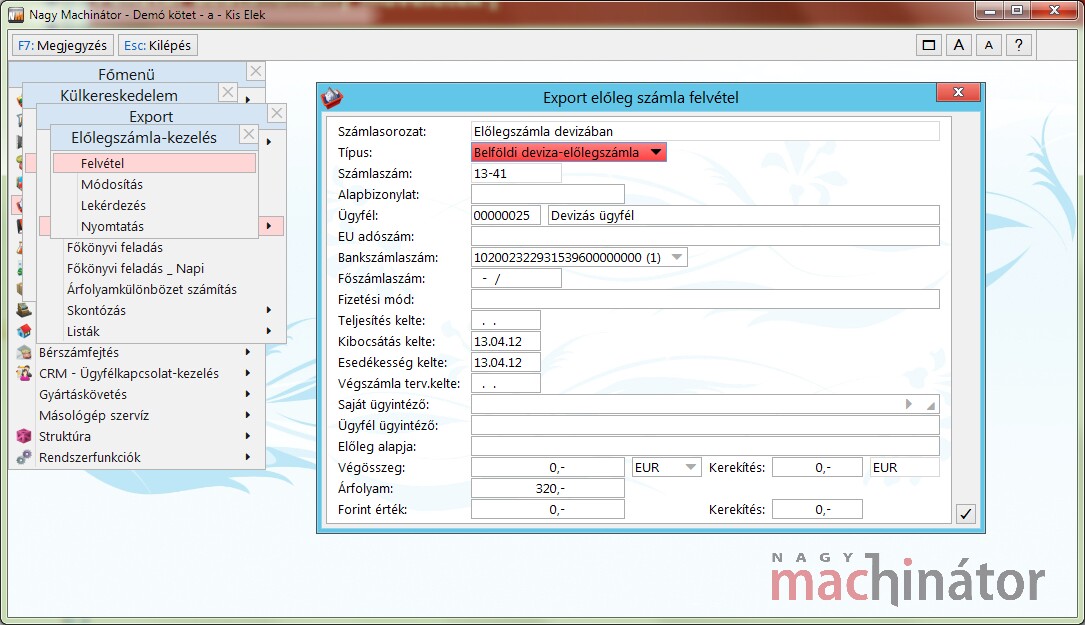Close the Előlegszámla-kezelés menu panel
The height and width of the screenshot is (625, 1085).
248,134
